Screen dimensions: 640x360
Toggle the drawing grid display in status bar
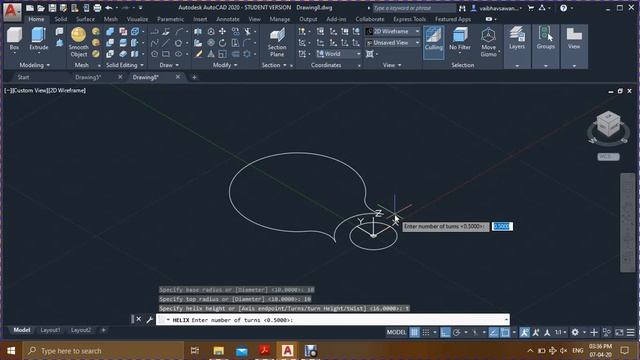coord(414,333)
